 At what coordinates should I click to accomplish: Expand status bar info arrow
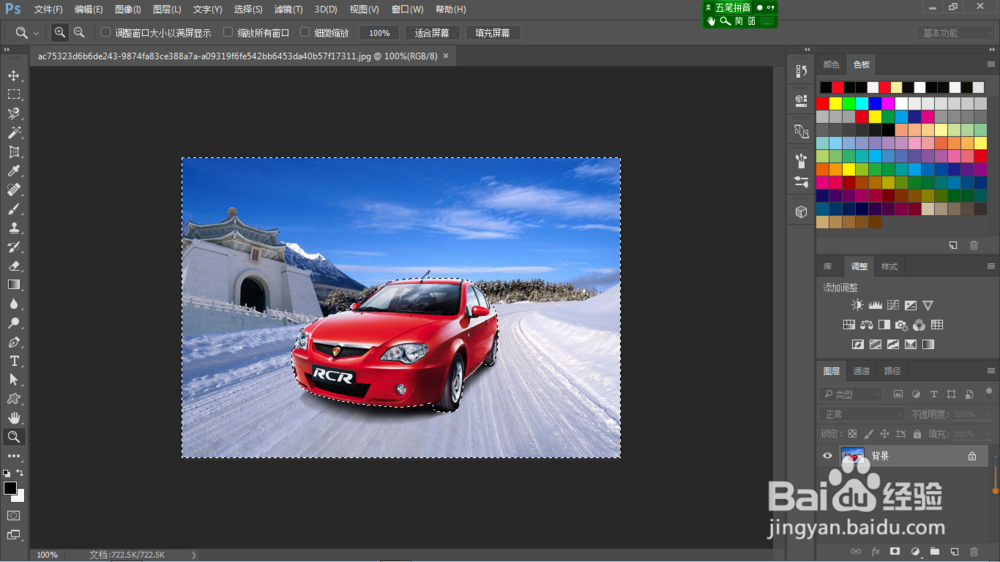click(x=194, y=555)
